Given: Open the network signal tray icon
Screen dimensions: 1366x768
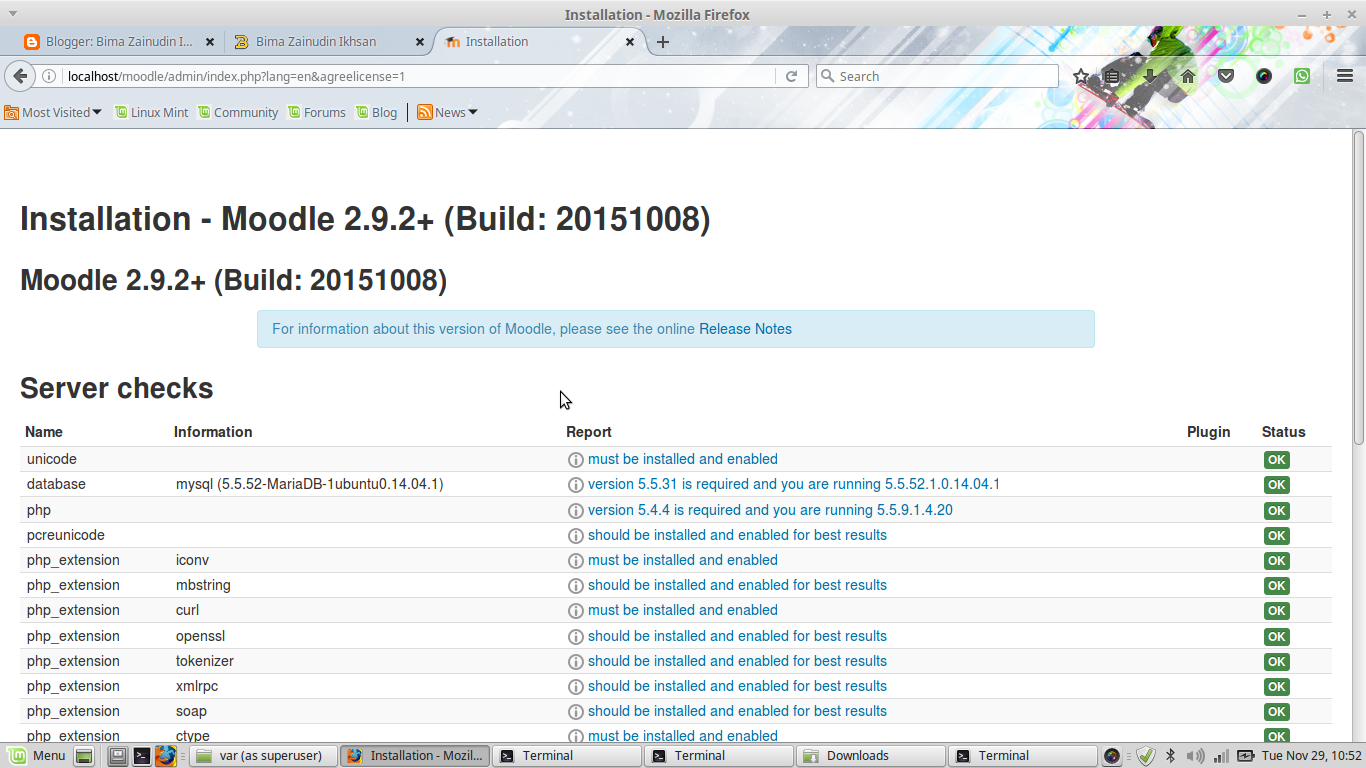Looking at the screenshot, I should click(x=1221, y=756).
